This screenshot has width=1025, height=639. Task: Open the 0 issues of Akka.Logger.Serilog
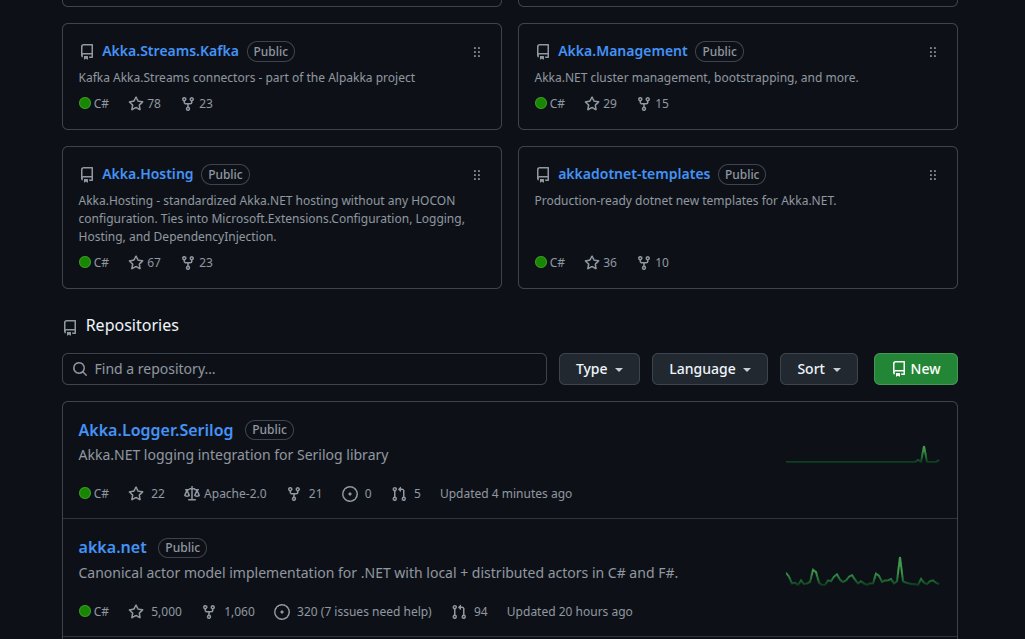pos(357,493)
